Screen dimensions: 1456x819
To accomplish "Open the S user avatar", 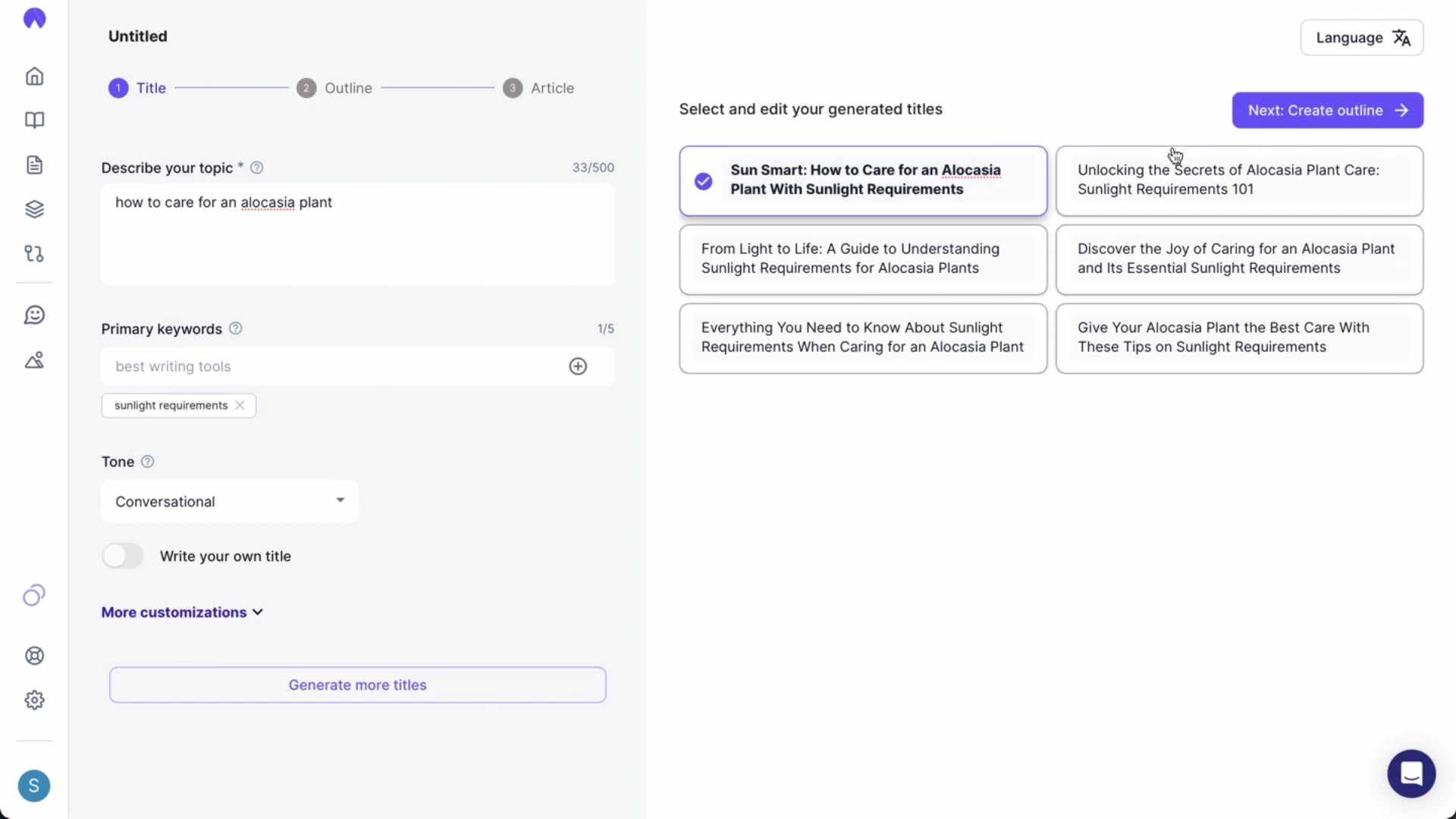I will coord(34,786).
